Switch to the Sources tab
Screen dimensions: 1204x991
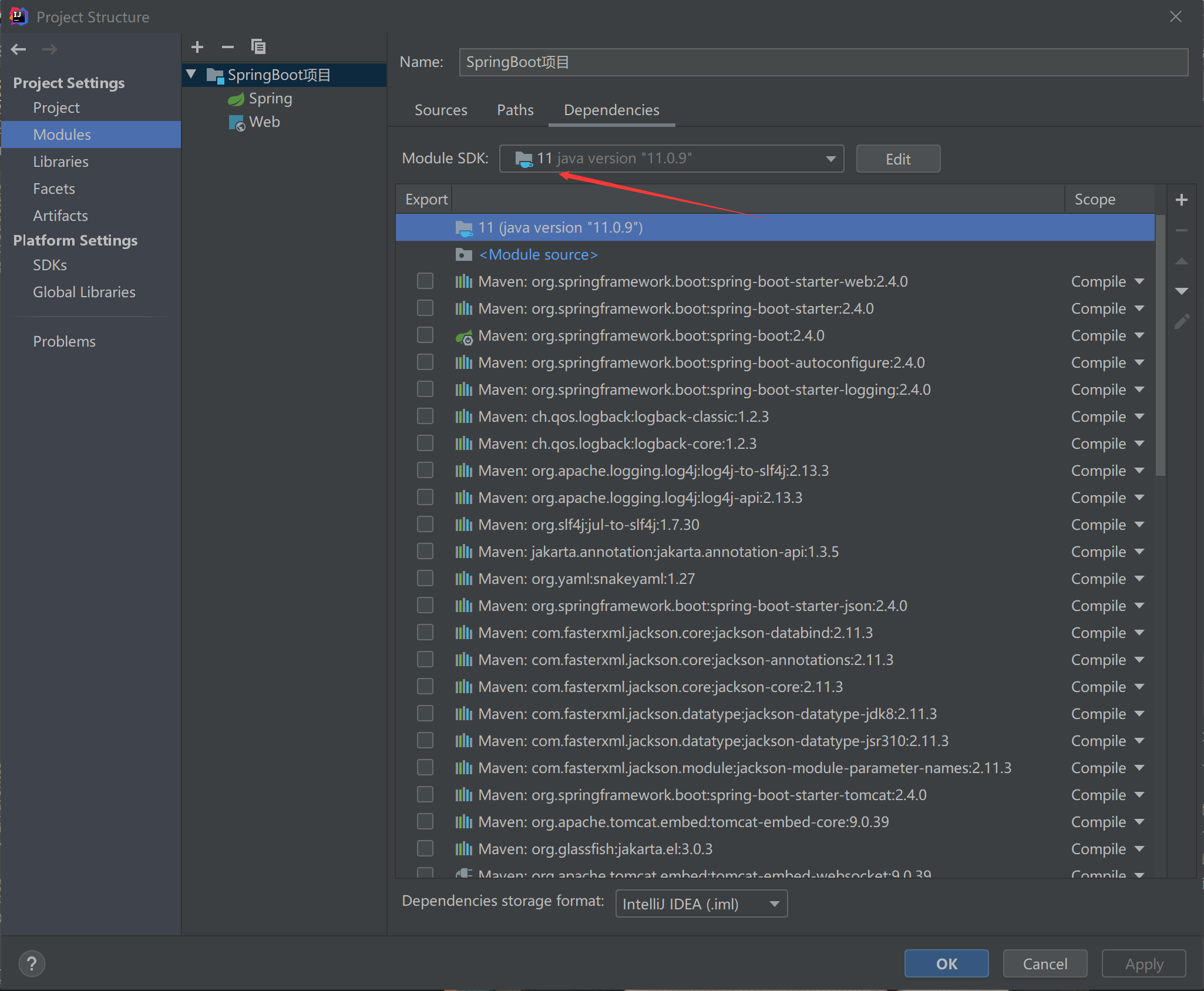(440, 110)
